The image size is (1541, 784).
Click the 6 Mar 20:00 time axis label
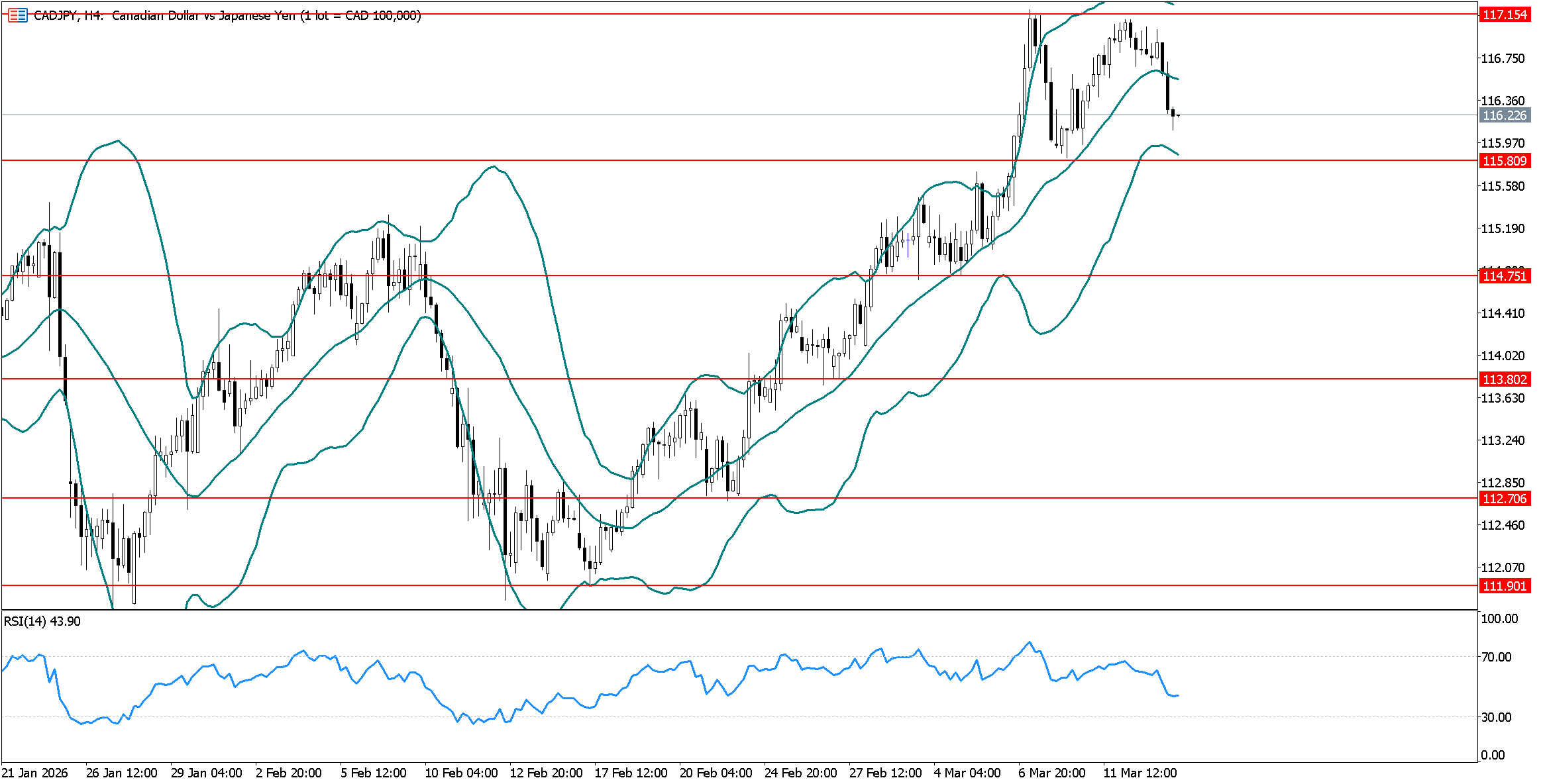[1052, 773]
